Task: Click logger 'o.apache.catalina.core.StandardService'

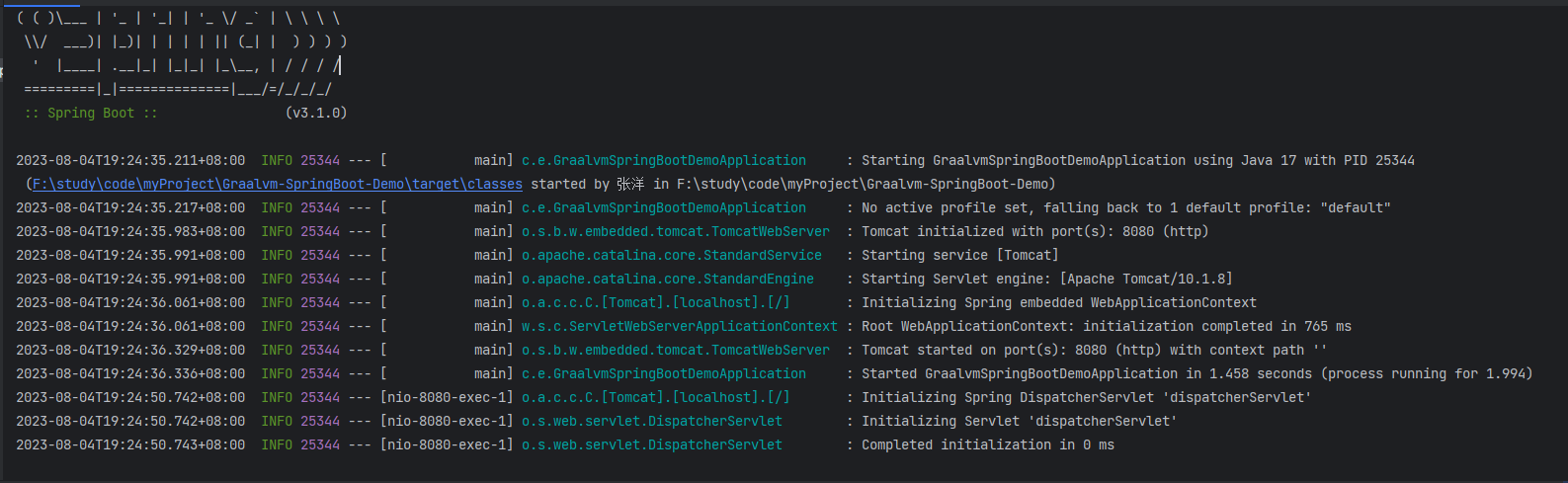Action: [x=672, y=255]
